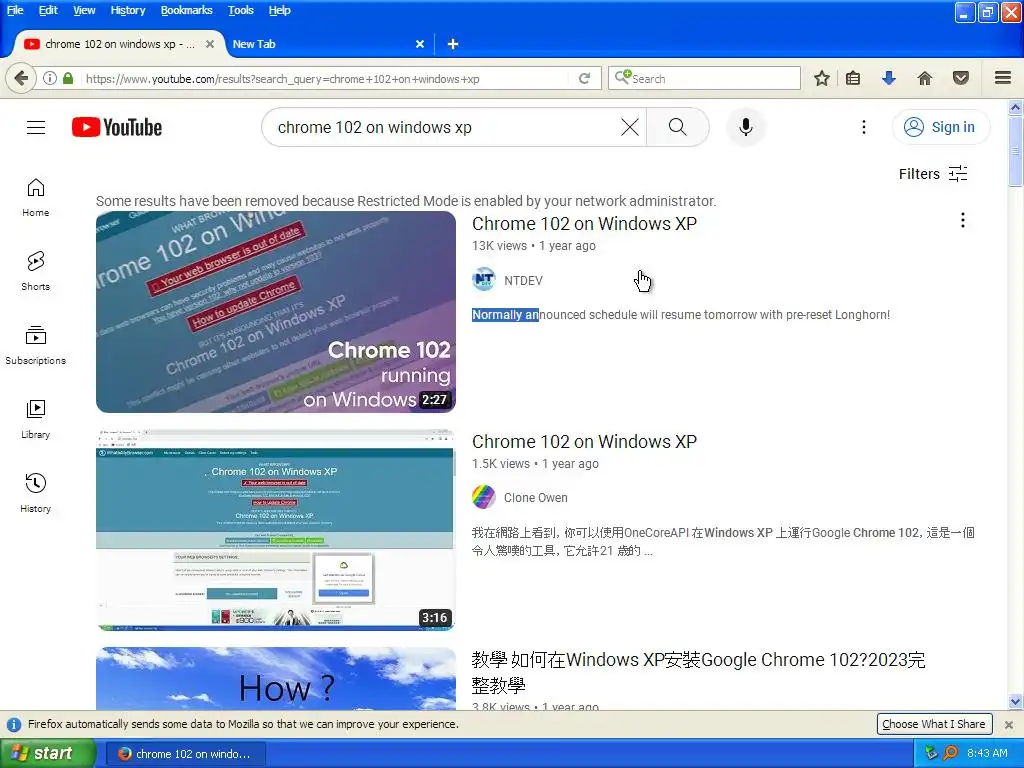Click the system tray clock 8:43 AM
Screen dimensions: 1024x768
987,753
